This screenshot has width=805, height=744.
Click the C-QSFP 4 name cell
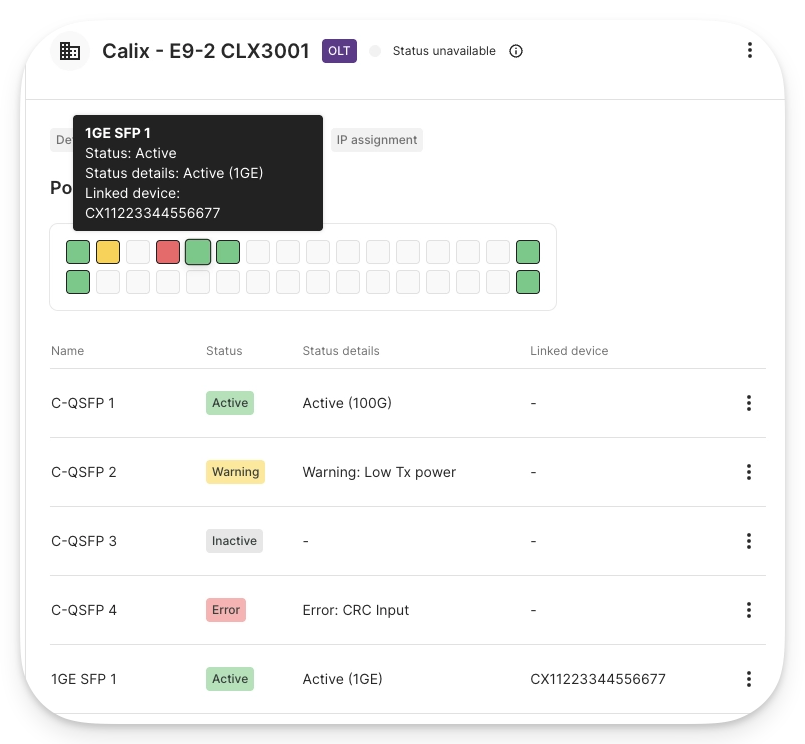click(84, 610)
